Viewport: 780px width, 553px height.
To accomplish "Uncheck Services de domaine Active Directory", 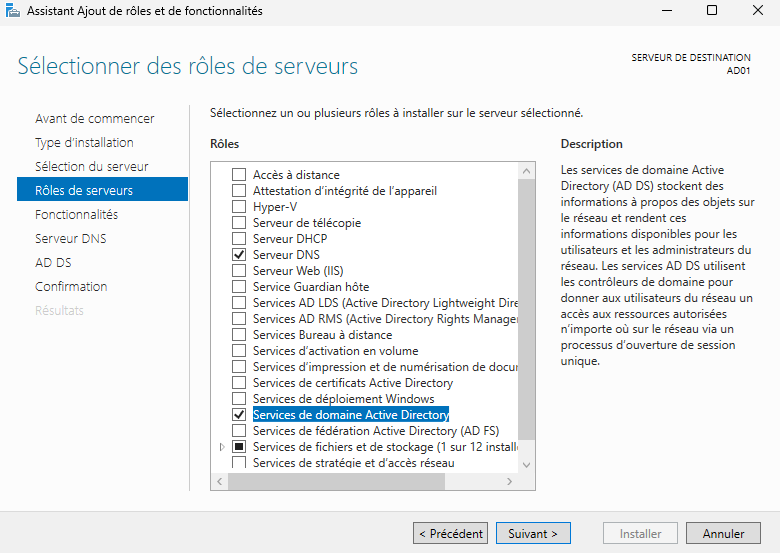I will tap(238, 414).
